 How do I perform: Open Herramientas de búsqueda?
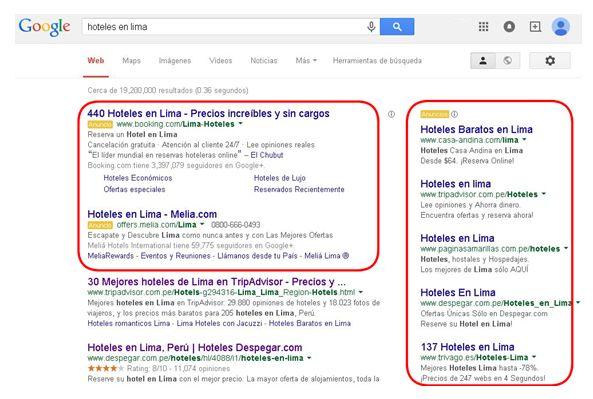pyautogui.click(x=377, y=61)
